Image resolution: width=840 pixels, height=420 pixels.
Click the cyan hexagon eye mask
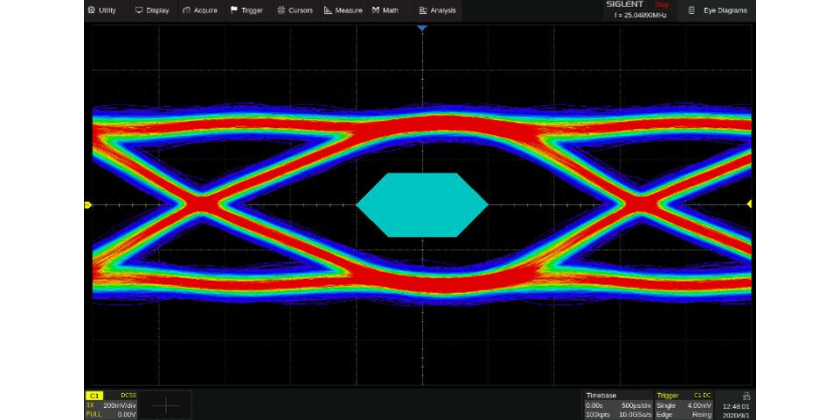point(422,205)
